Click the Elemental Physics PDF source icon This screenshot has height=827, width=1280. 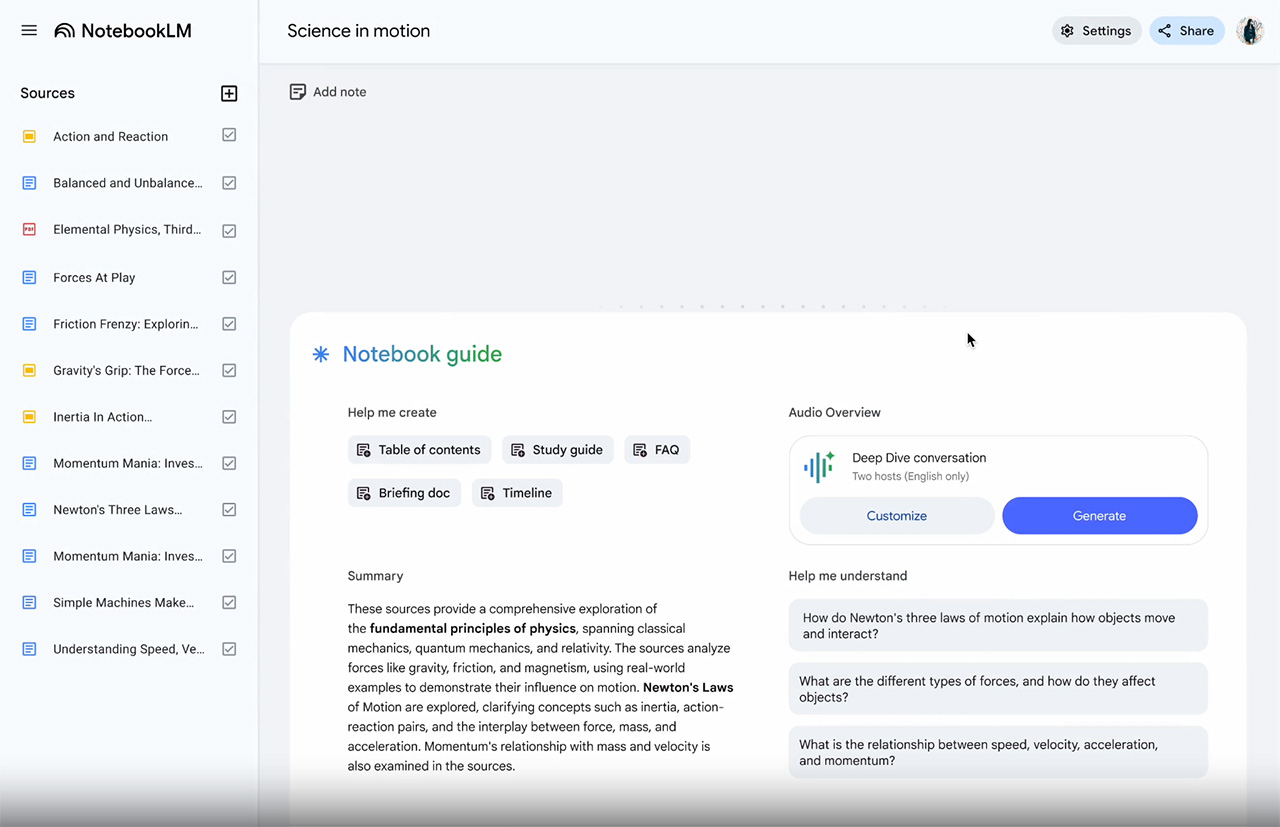pos(29,230)
